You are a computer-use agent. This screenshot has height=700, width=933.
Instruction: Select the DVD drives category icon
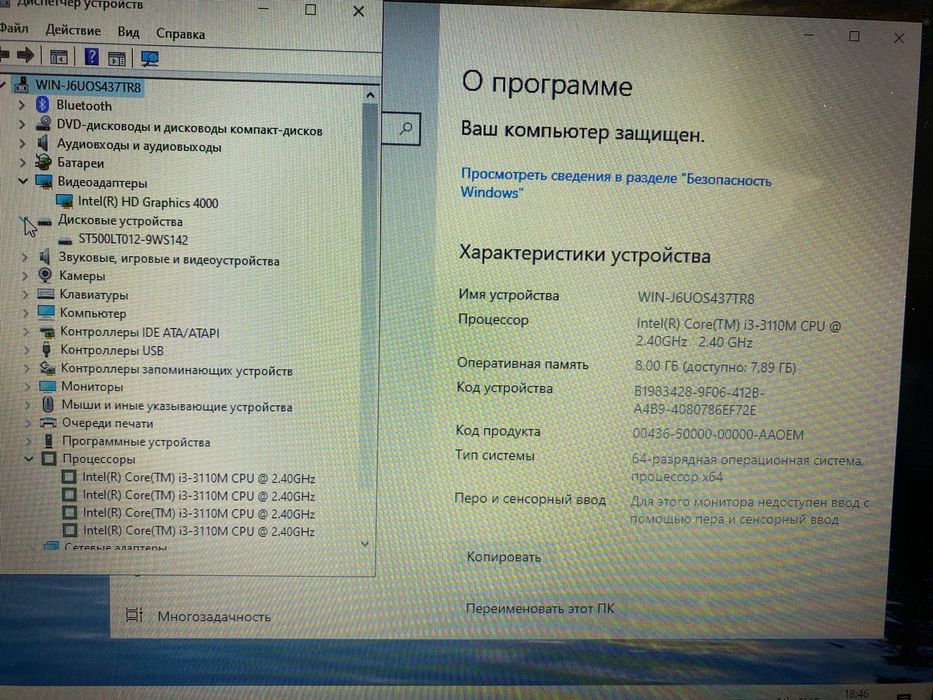click(43, 124)
